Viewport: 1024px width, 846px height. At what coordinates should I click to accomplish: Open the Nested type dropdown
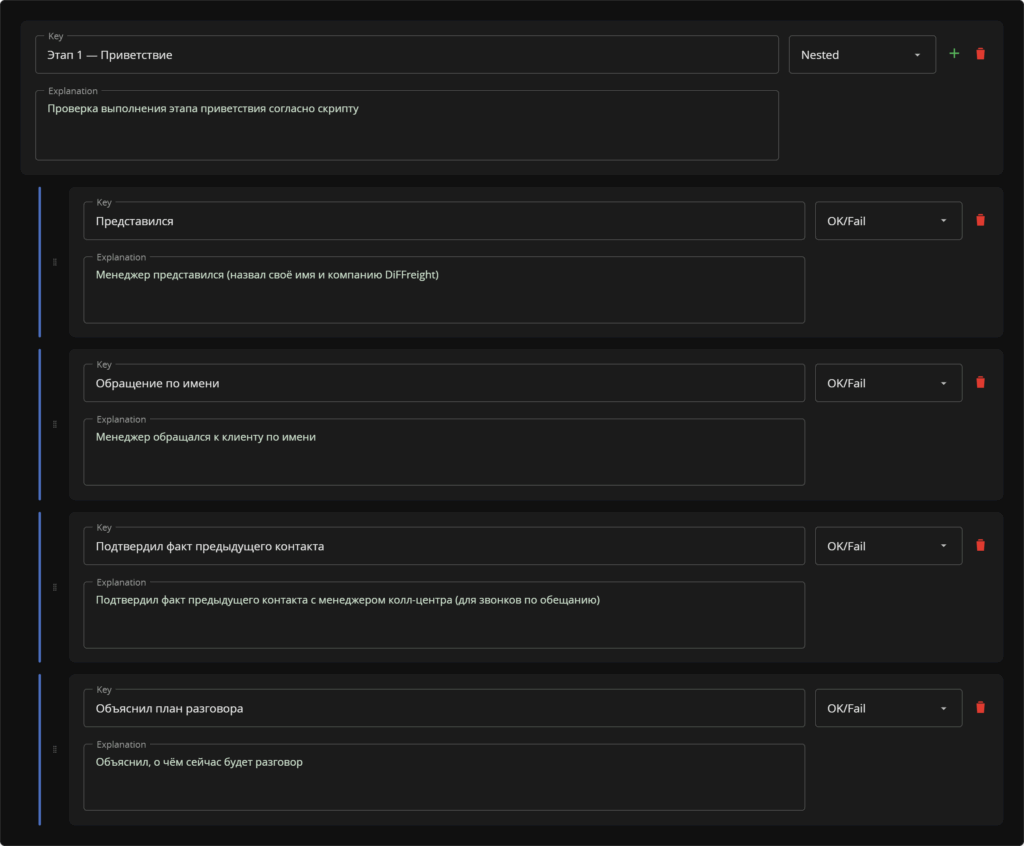pyautogui.click(x=862, y=55)
